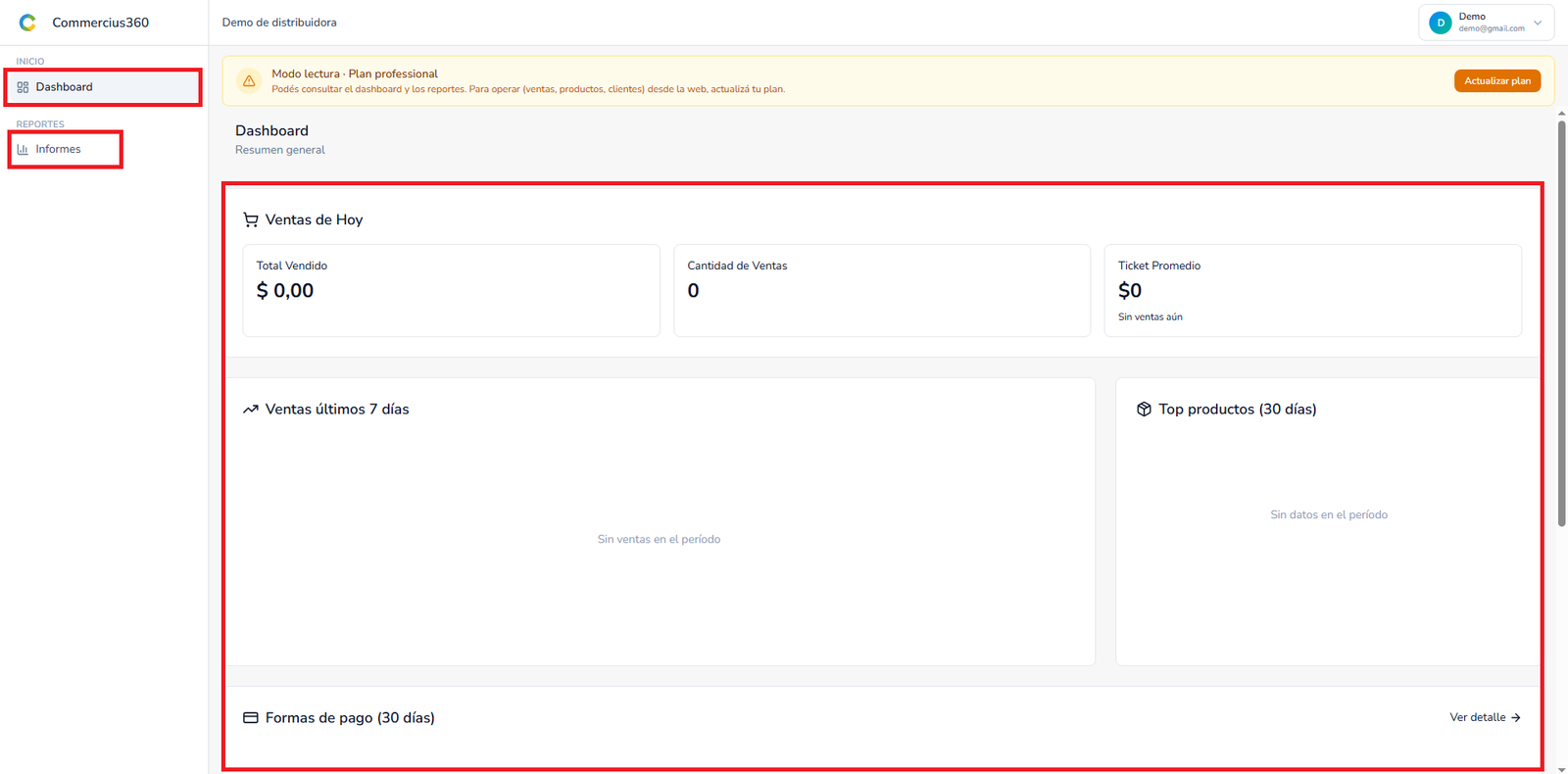Click the Dashboard grid icon in the sidebar

(x=23, y=87)
